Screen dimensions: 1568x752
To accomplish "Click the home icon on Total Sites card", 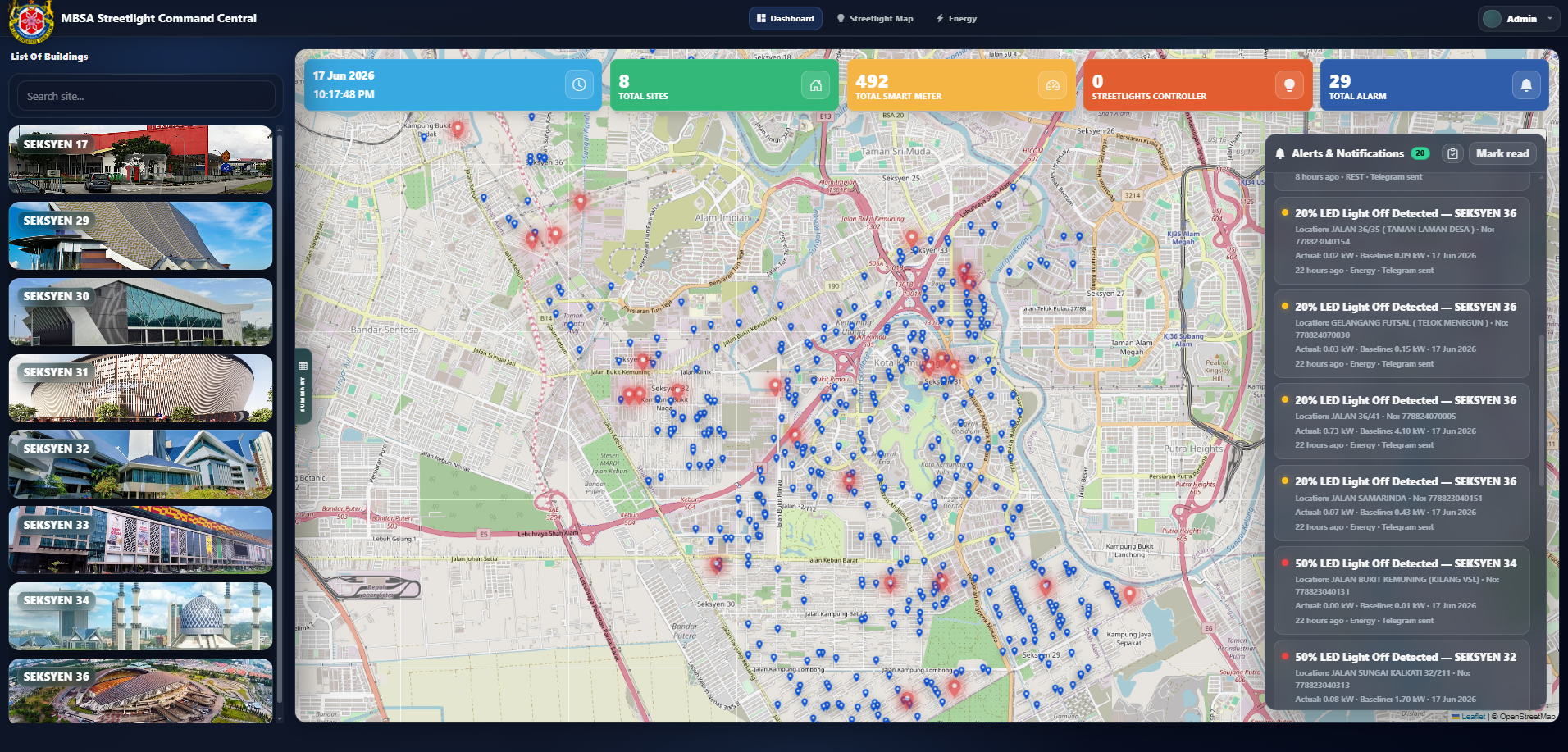I will click(x=816, y=84).
